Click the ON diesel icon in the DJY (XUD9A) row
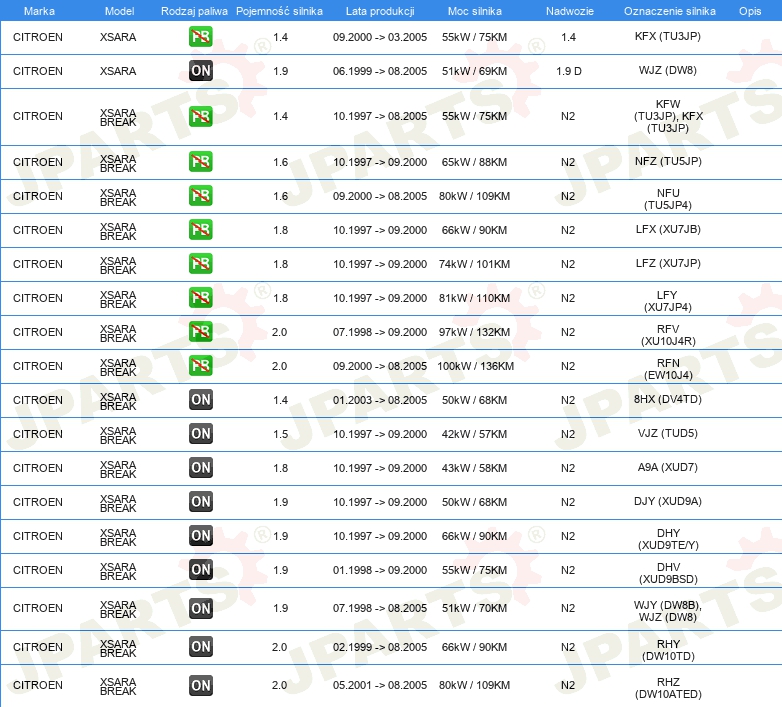The height and width of the screenshot is (707, 782). tap(200, 501)
